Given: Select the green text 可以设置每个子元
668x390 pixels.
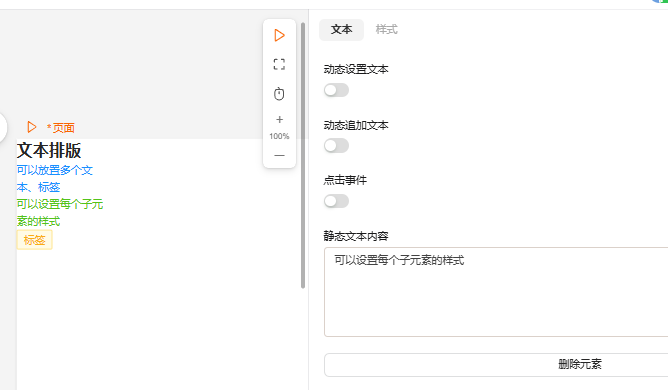Looking at the screenshot, I should 60,204.
